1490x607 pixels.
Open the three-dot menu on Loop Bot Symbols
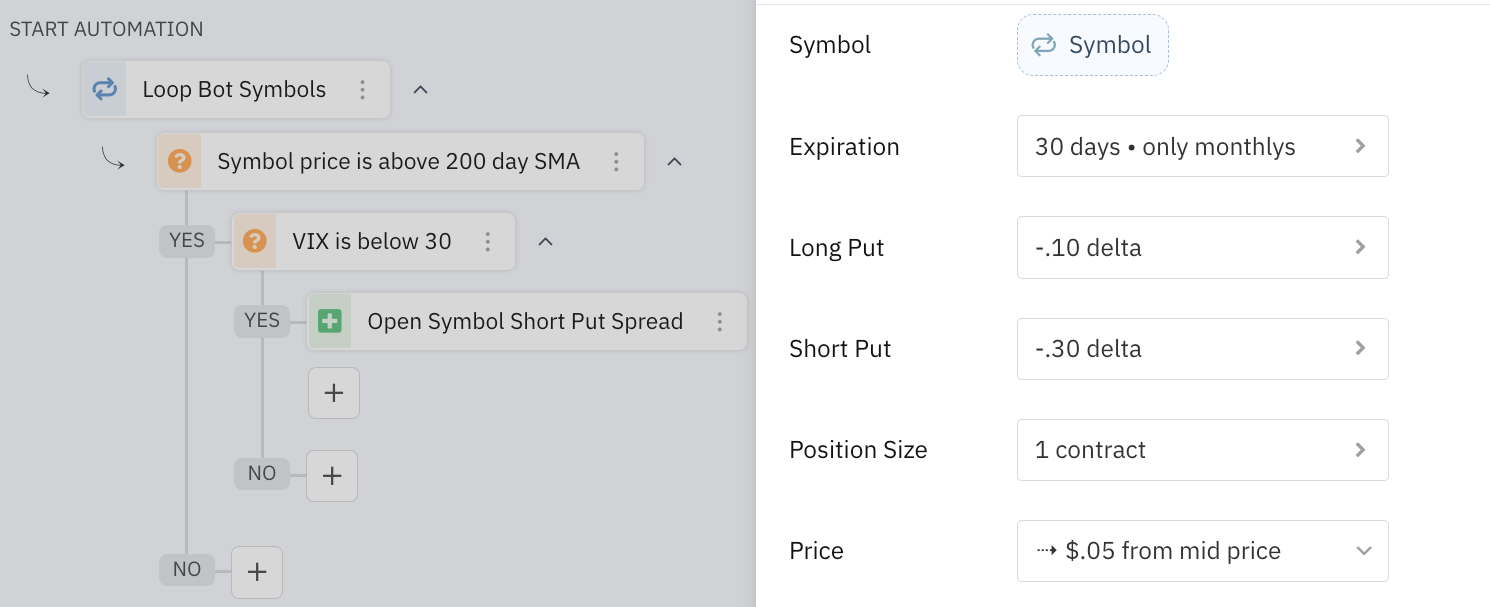click(363, 89)
